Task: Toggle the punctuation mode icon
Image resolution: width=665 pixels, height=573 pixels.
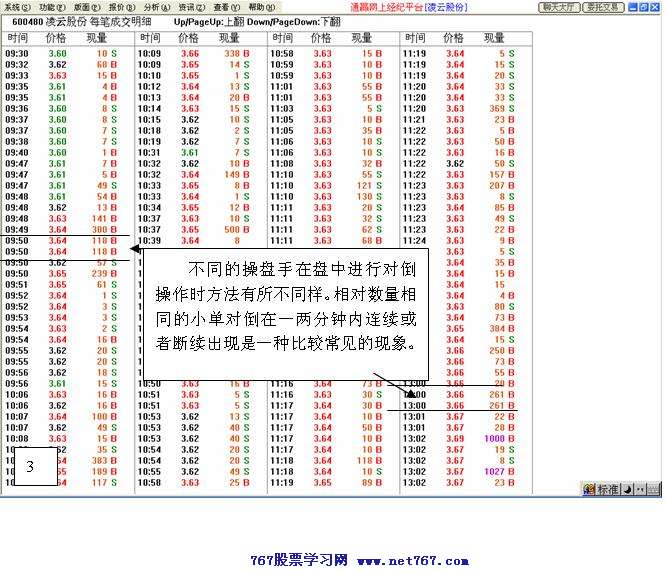Action: [x=640, y=490]
